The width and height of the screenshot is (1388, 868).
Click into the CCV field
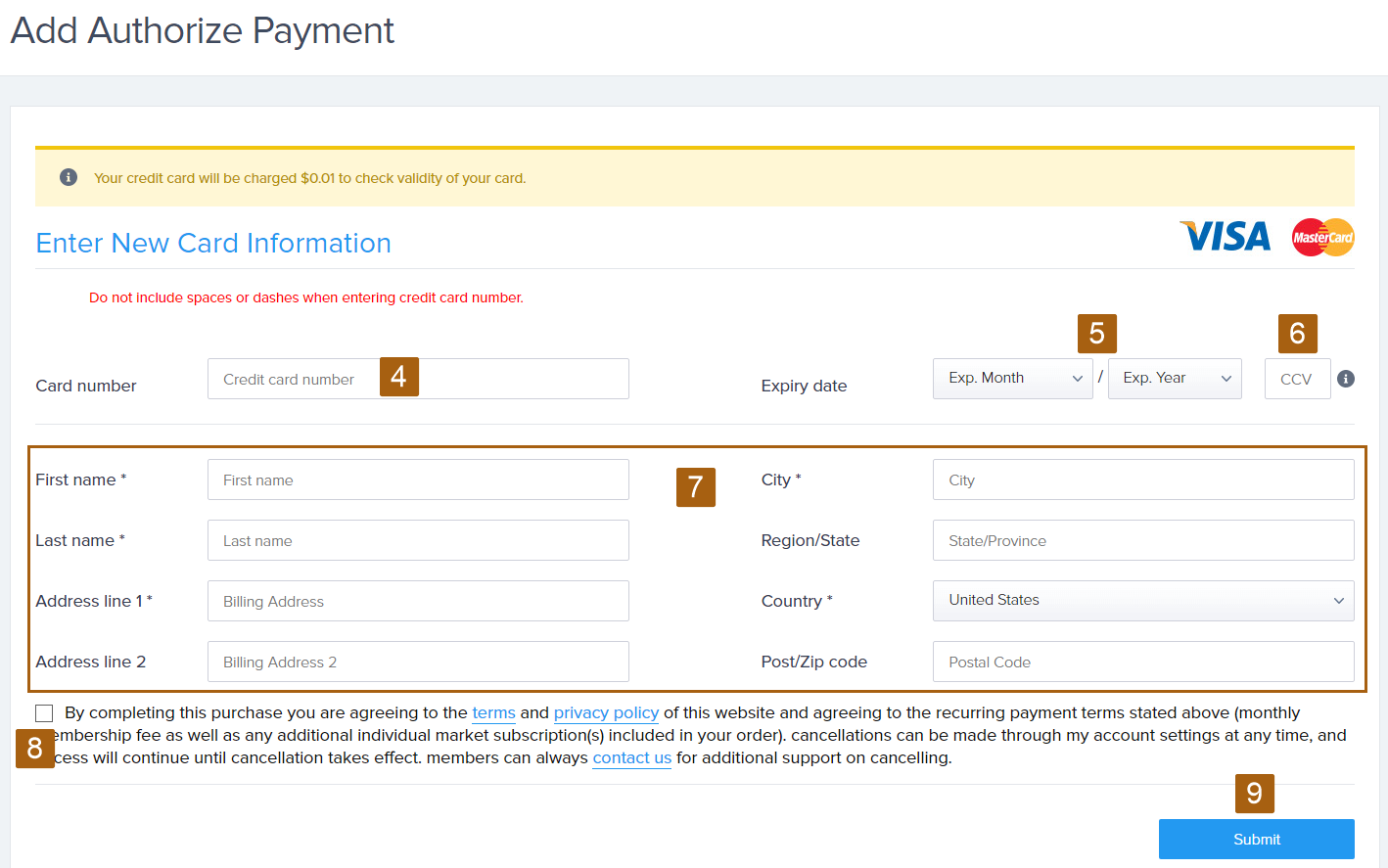pos(1297,380)
